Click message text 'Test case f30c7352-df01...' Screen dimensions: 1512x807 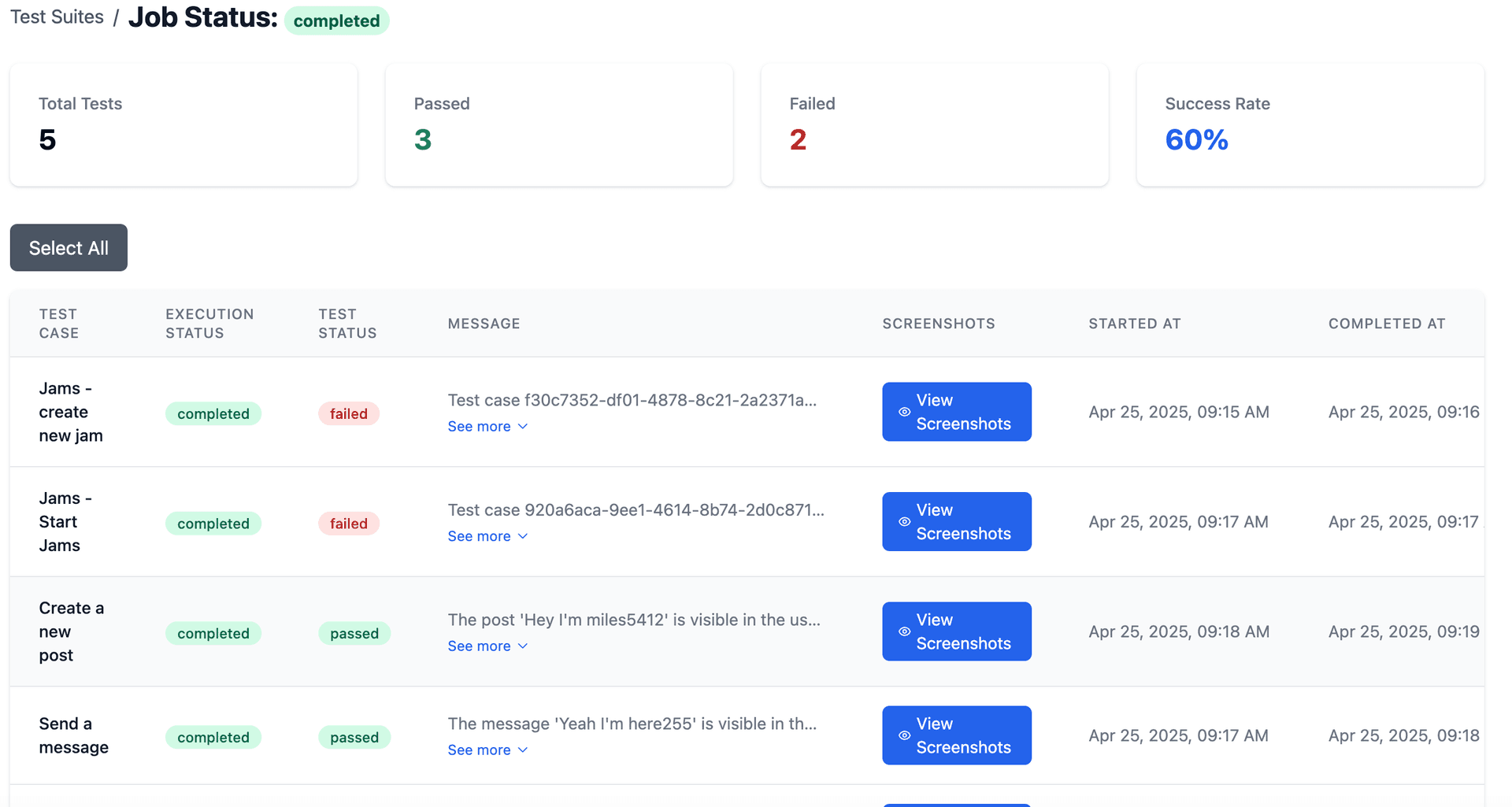632,400
